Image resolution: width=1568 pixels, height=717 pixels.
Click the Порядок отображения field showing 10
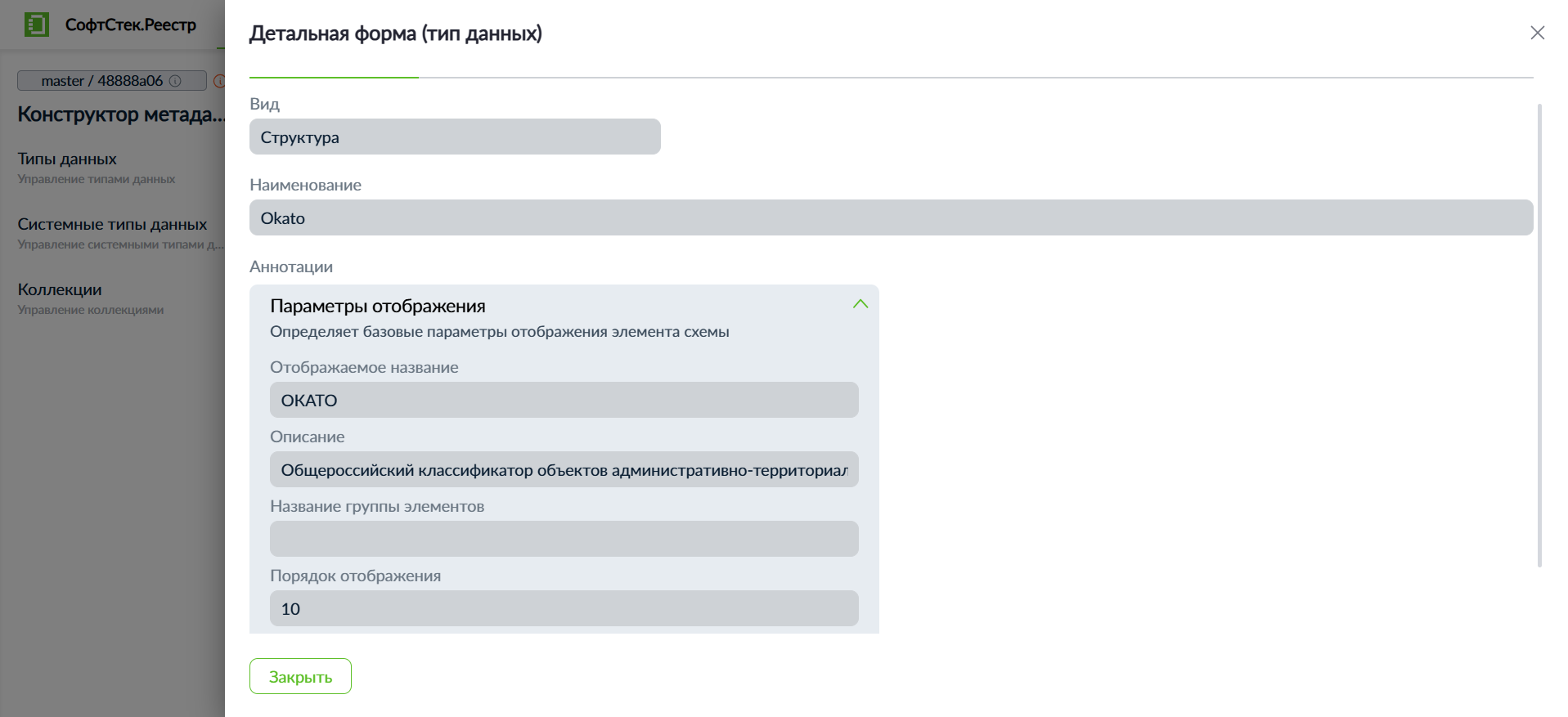pos(564,608)
